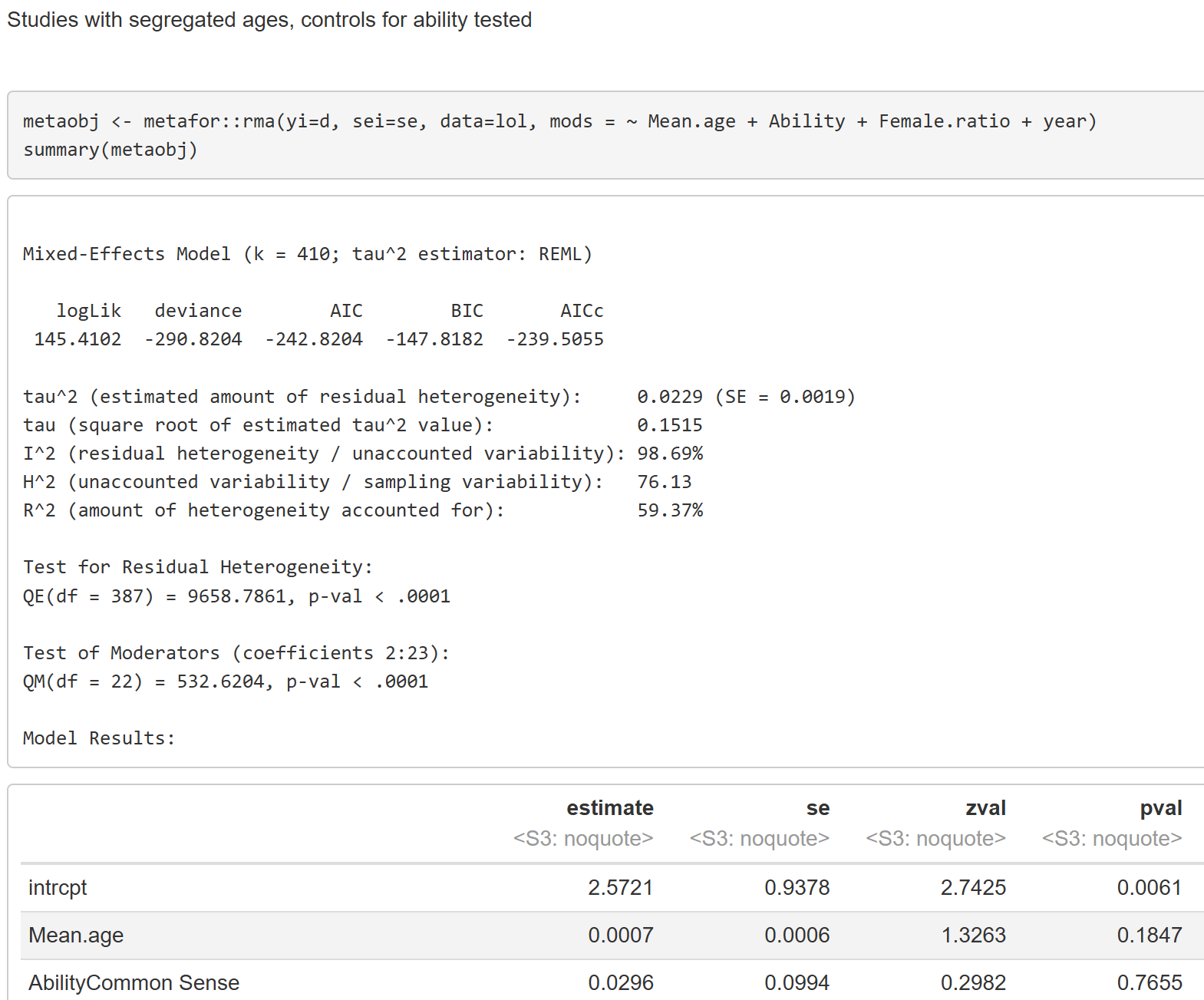Click the intrcpt row label
Image resolution: width=1204 pixels, height=1000 pixels.
(58, 888)
